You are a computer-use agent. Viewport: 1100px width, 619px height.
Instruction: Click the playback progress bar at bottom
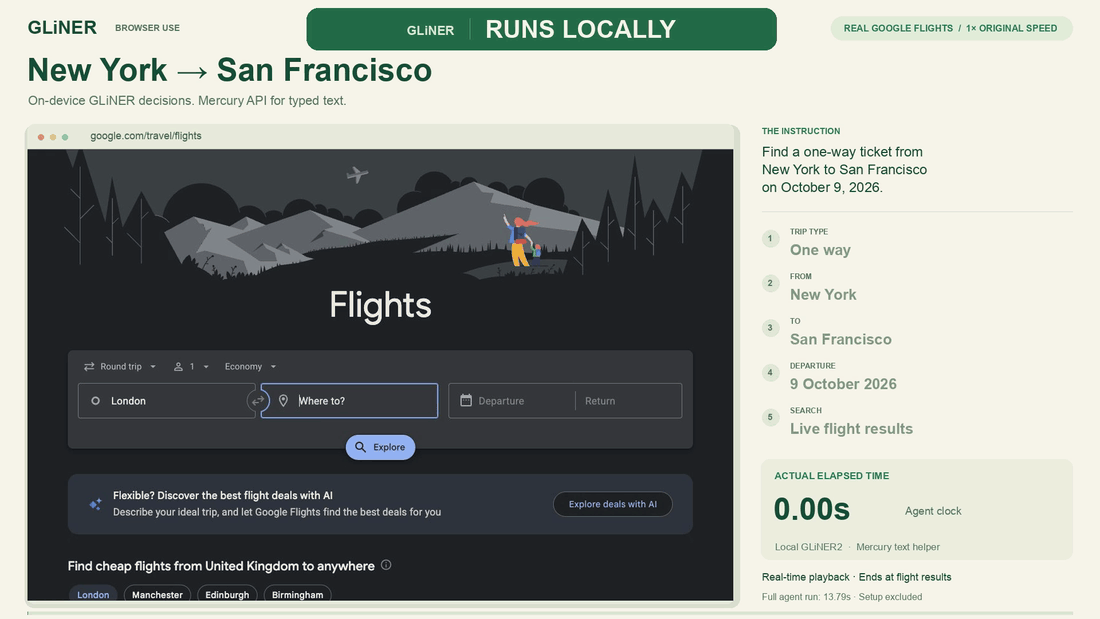[550, 613]
